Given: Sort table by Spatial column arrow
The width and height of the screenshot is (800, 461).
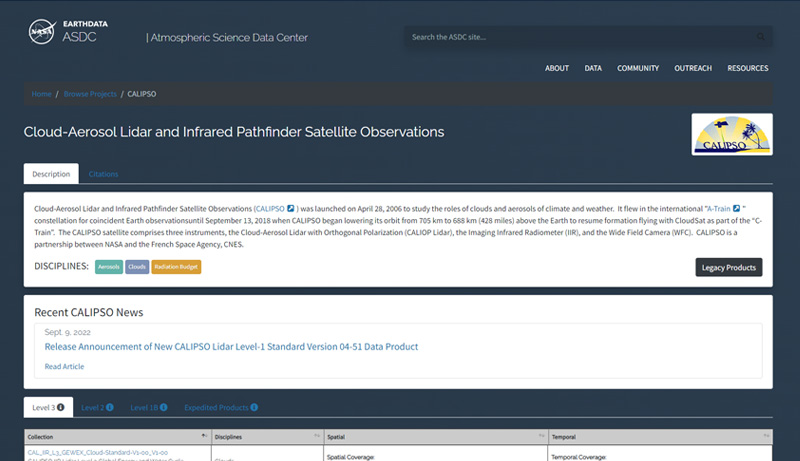Looking at the screenshot, I should [x=541, y=436].
